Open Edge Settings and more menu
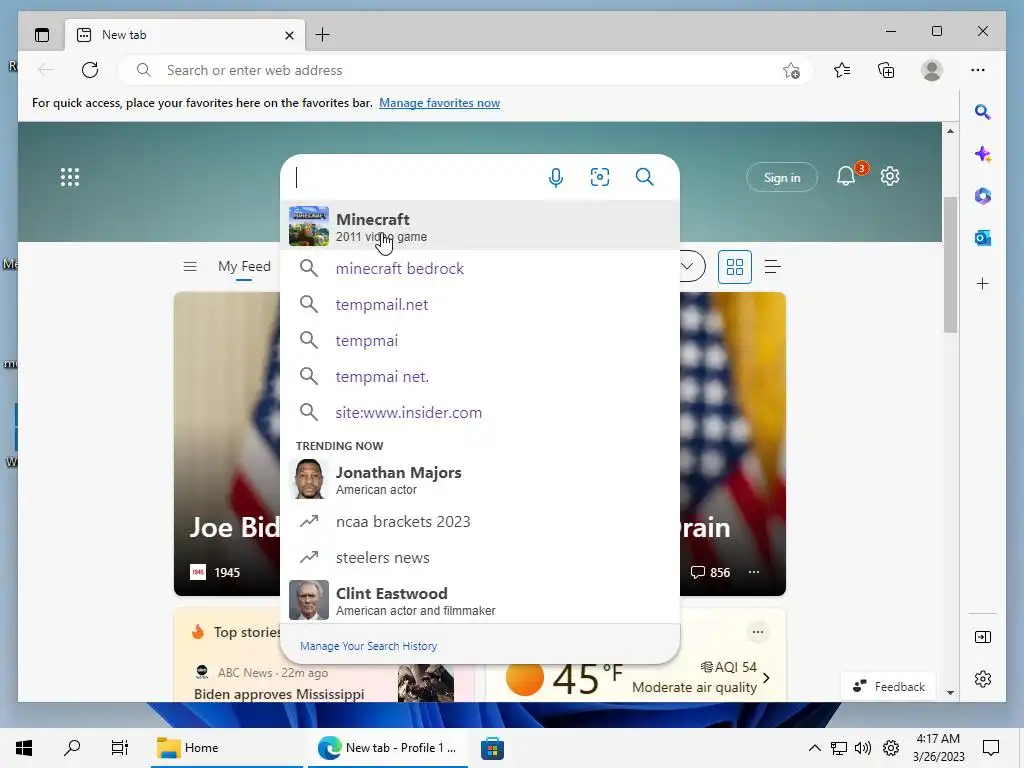 978,70
